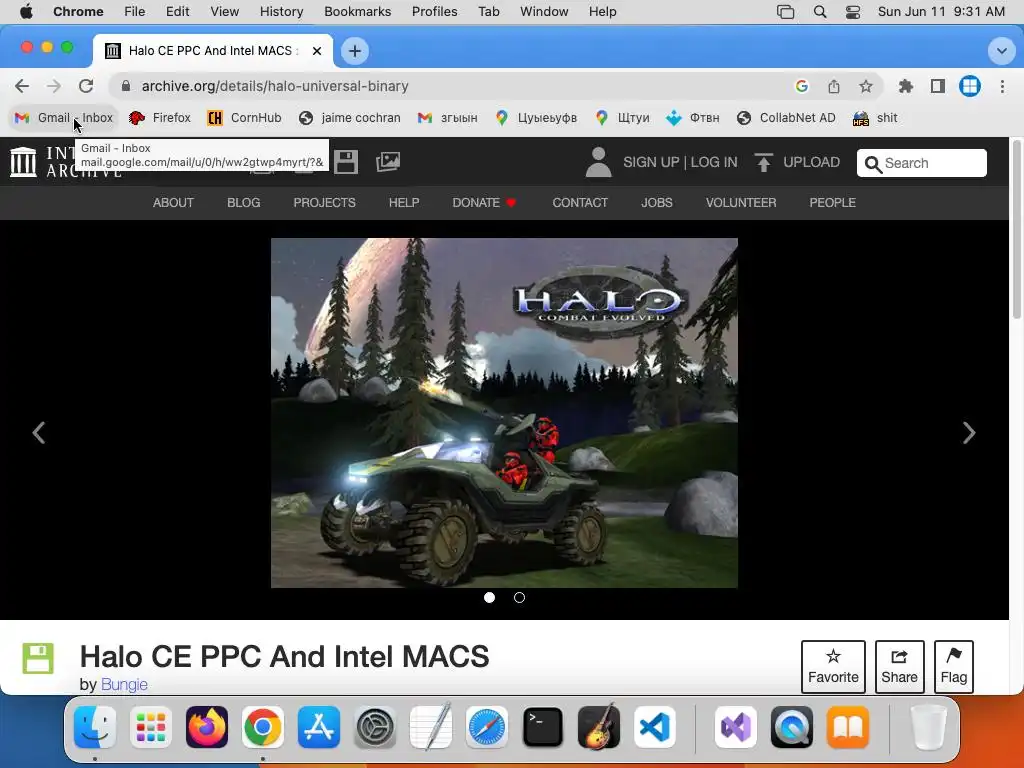Screen dimensions: 1024x768
Task: Click the Chrome back arrow
Action: click(x=22, y=86)
